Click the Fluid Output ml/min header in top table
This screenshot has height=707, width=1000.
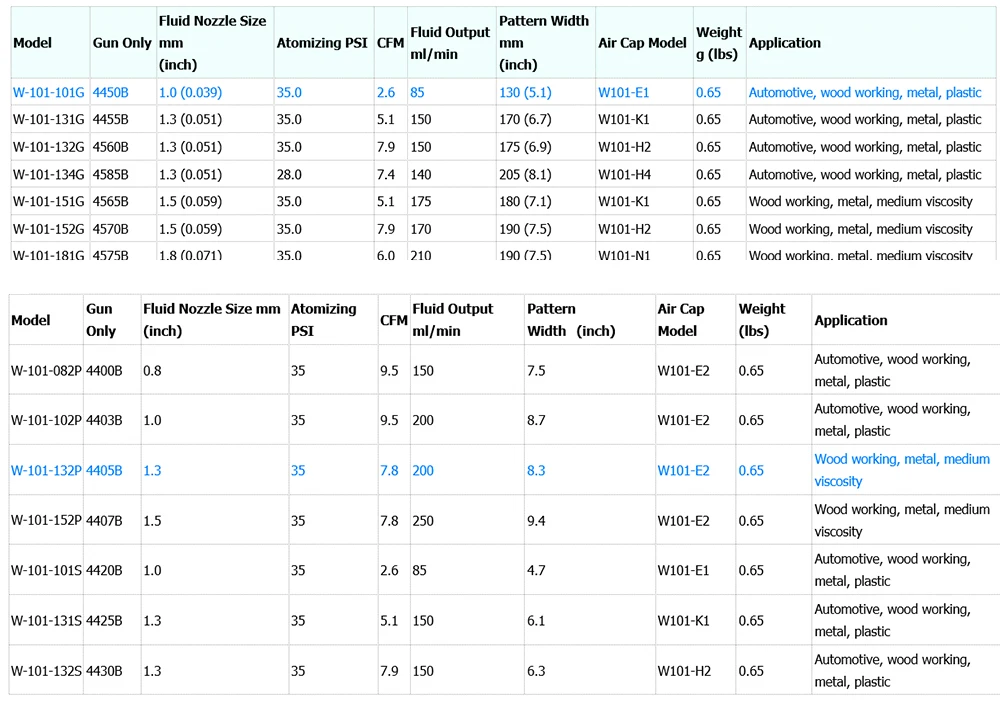[x=450, y=43]
